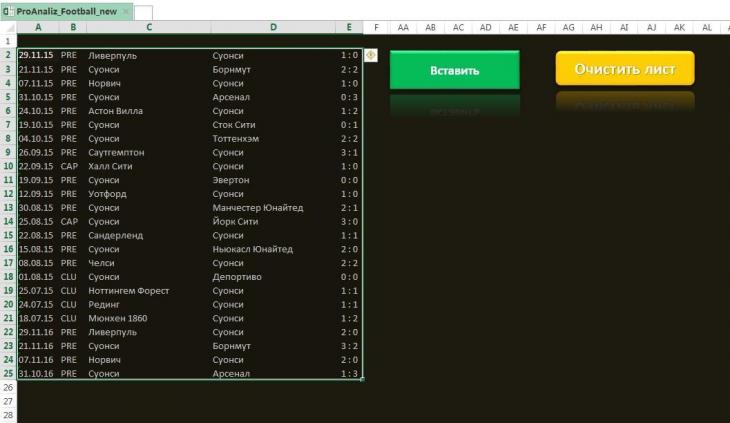
Task: Select column AK header
Action: point(679,27)
